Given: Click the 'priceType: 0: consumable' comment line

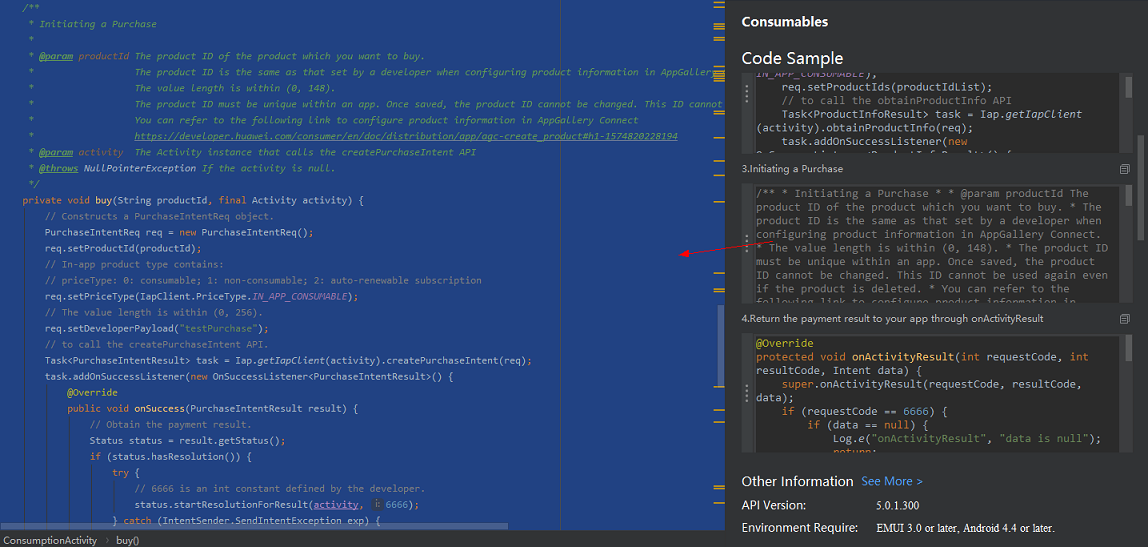Looking at the screenshot, I should pyautogui.click(x=263, y=280).
